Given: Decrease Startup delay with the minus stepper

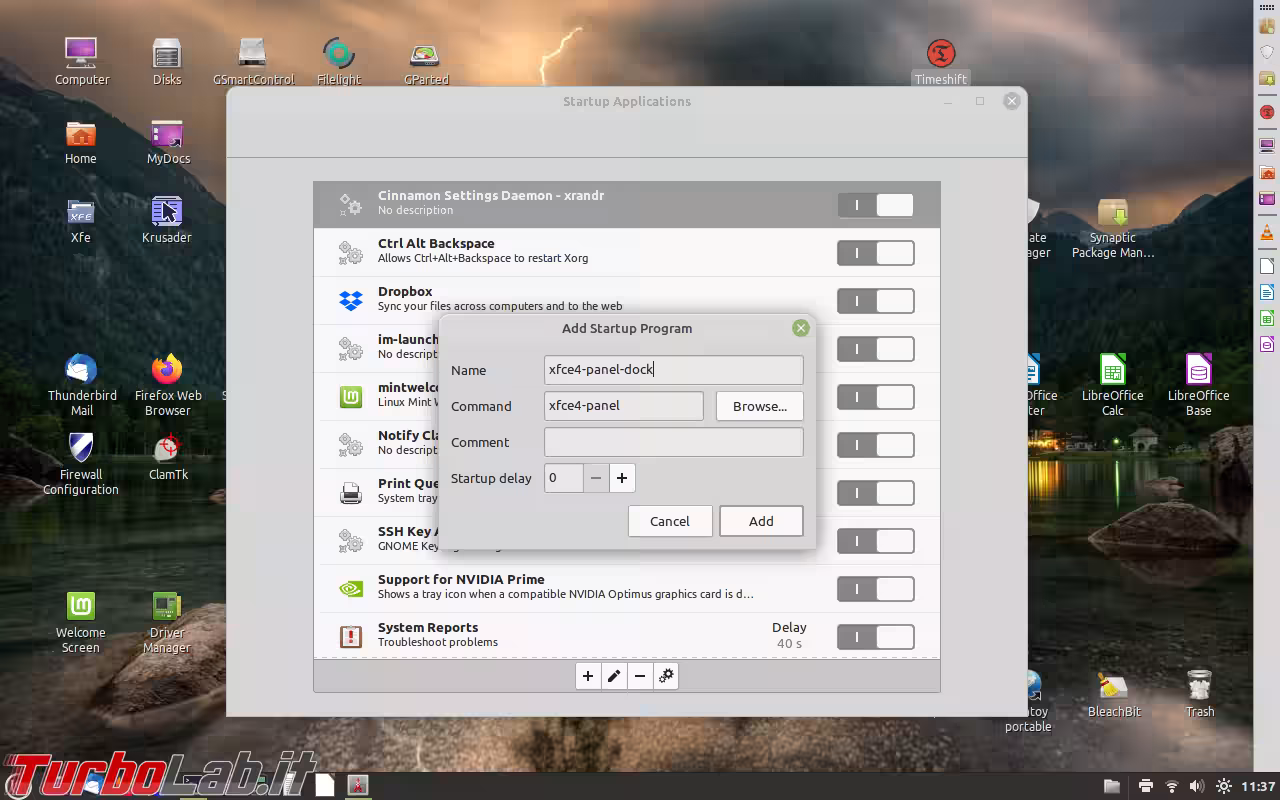Looking at the screenshot, I should point(596,478).
